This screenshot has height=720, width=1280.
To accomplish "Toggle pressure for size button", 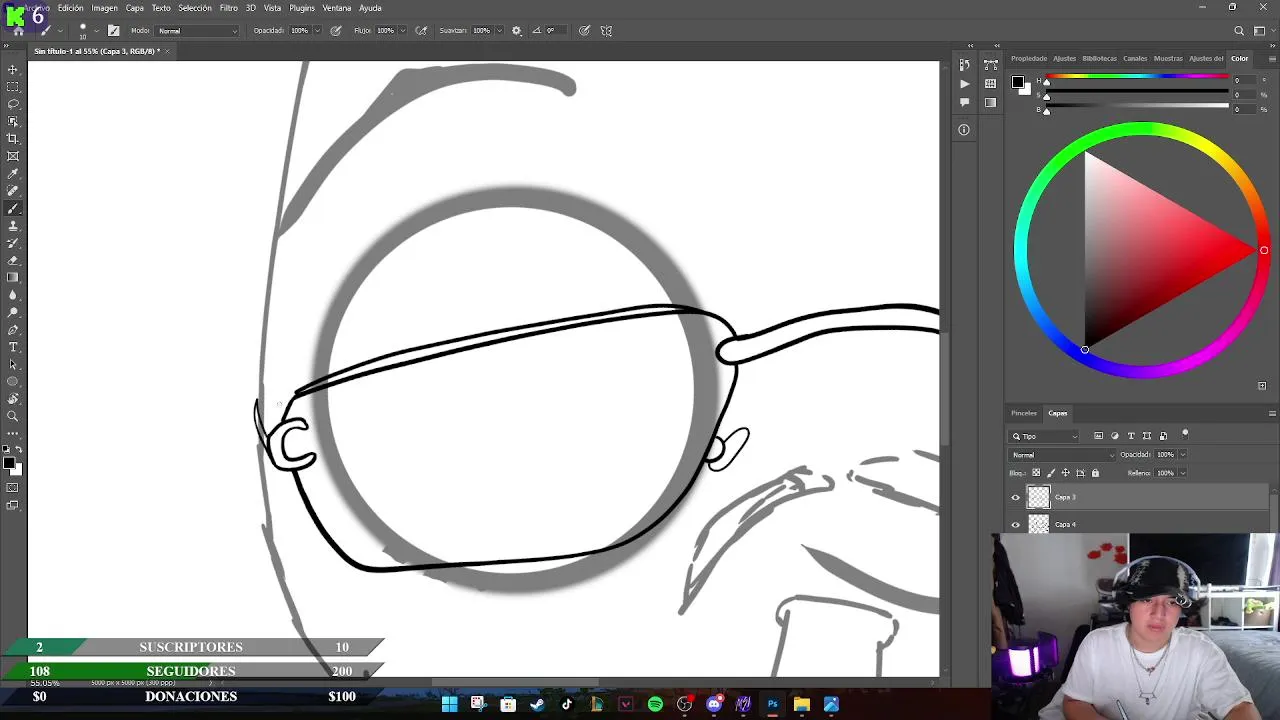I will 584,30.
